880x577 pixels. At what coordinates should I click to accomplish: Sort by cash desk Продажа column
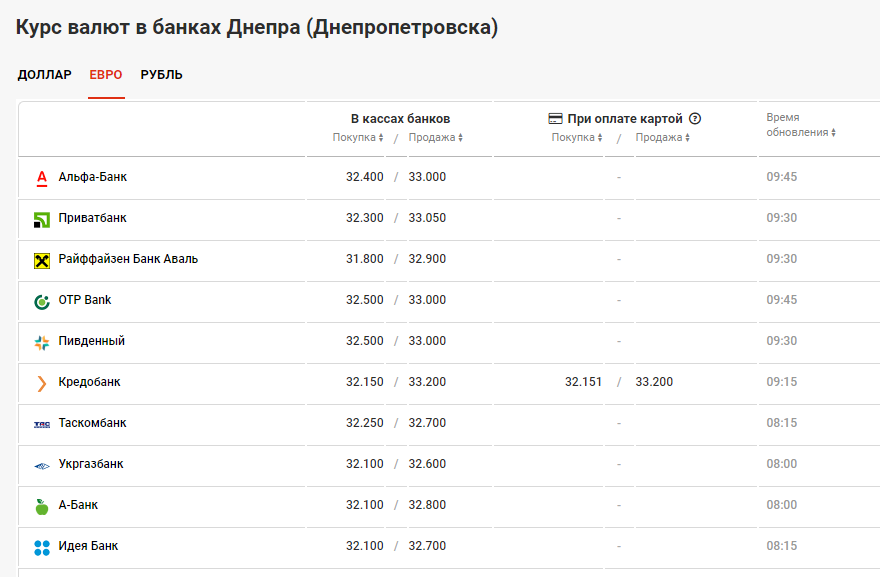click(435, 138)
